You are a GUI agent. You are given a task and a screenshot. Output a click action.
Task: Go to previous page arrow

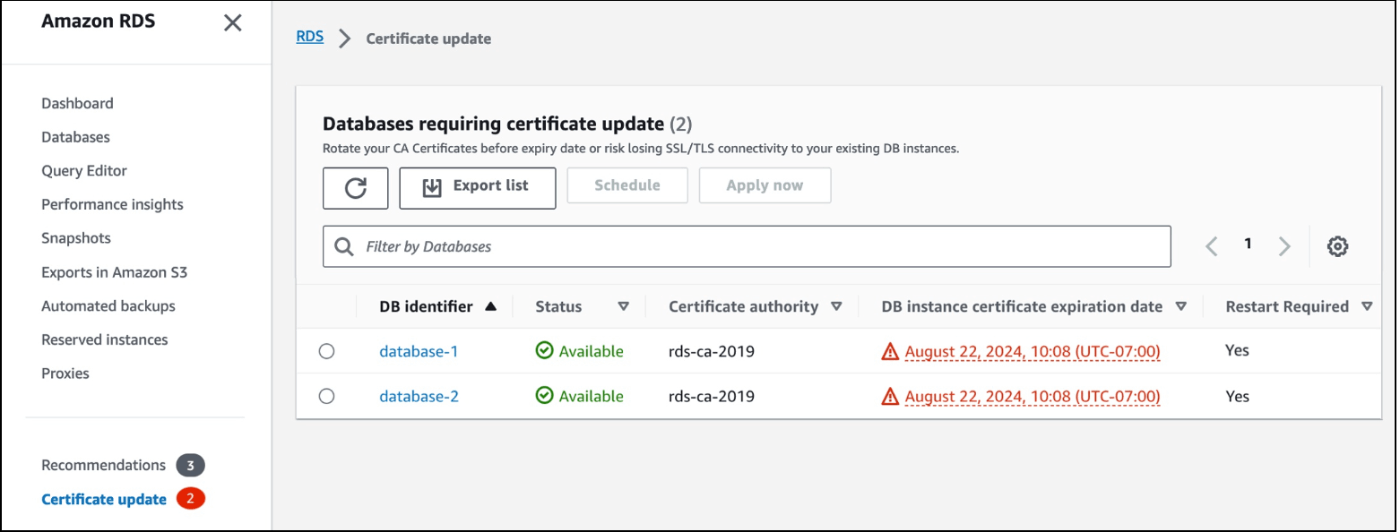click(x=1211, y=246)
